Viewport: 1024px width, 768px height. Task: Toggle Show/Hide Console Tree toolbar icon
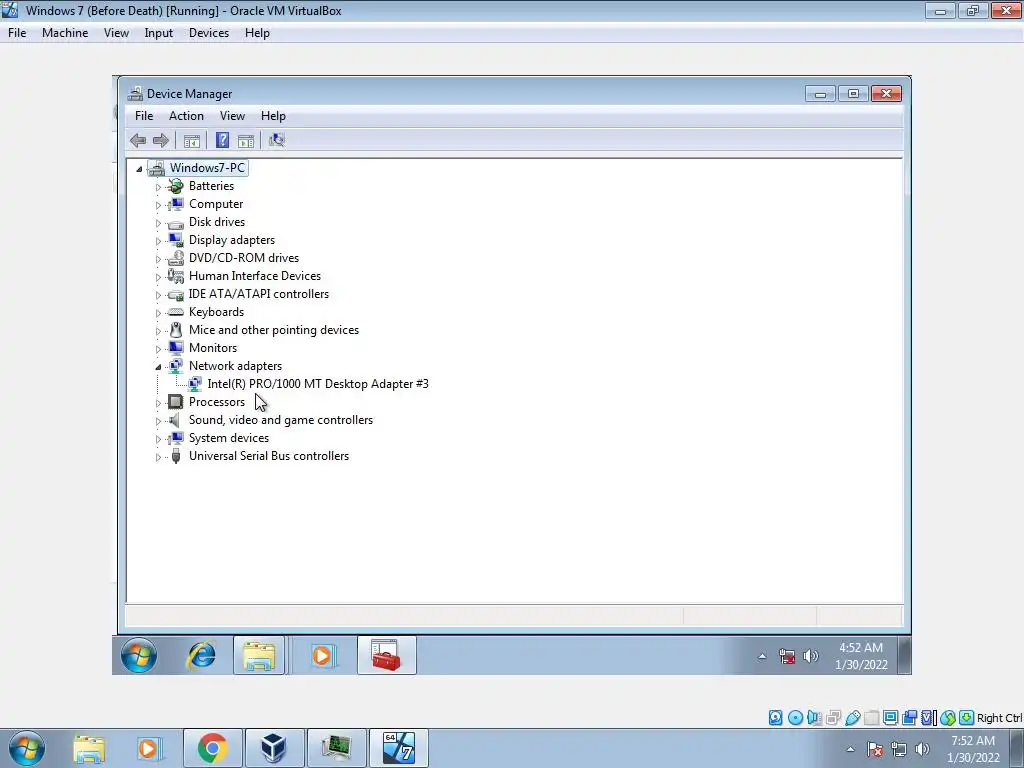click(191, 140)
